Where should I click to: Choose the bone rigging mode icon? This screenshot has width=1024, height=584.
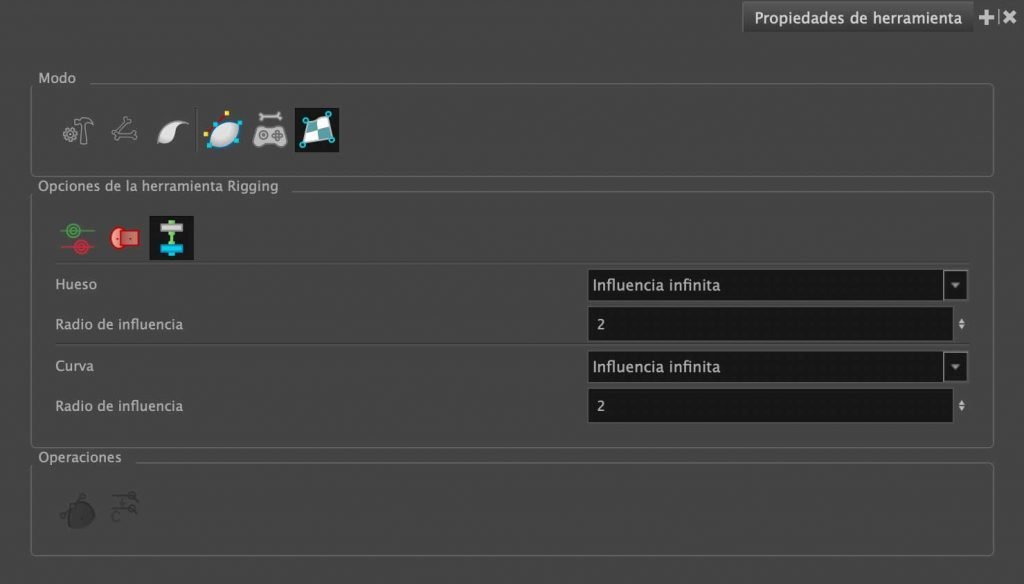(x=124, y=129)
